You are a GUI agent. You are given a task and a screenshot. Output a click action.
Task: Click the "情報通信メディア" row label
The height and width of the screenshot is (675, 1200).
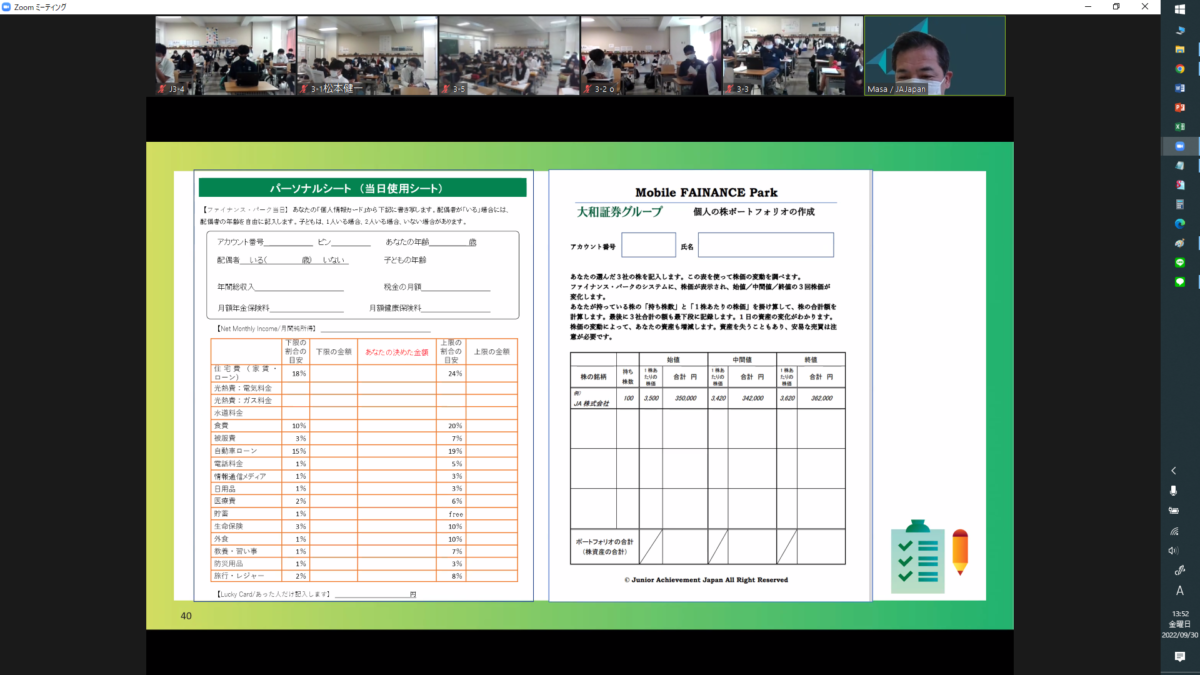(239, 476)
